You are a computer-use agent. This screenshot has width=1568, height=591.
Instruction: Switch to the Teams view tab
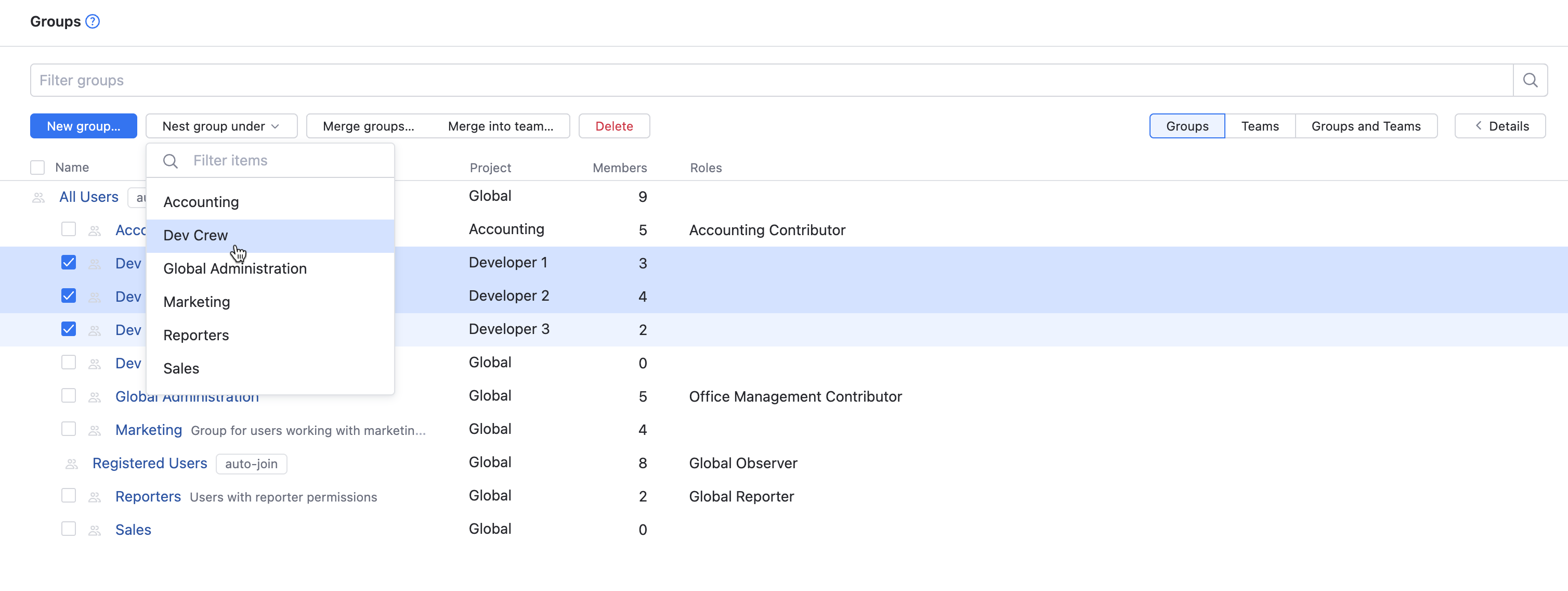click(1259, 126)
